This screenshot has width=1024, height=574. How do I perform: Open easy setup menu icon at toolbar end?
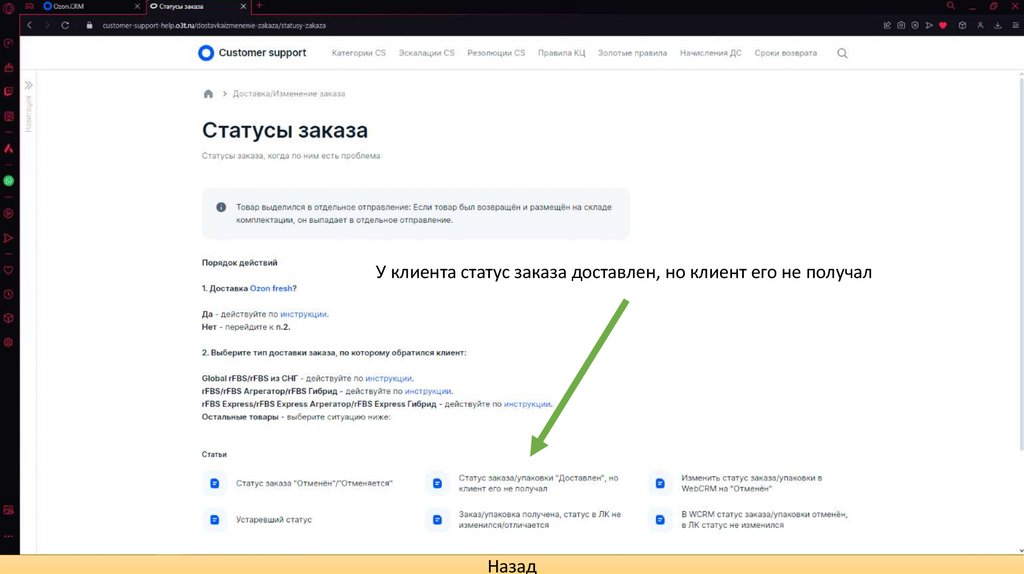click(x=1016, y=25)
